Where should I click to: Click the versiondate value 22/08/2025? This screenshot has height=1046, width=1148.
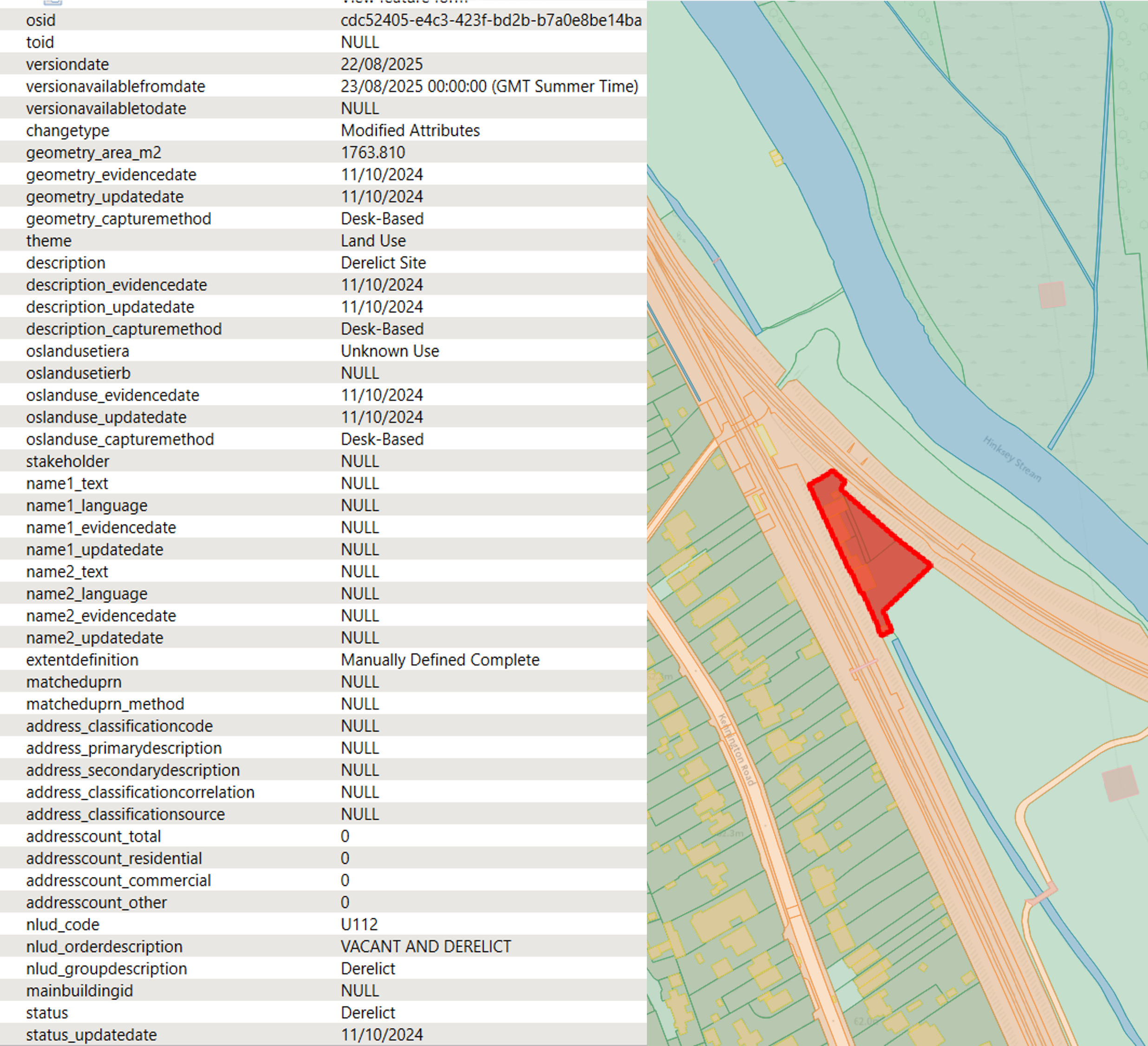382,65
